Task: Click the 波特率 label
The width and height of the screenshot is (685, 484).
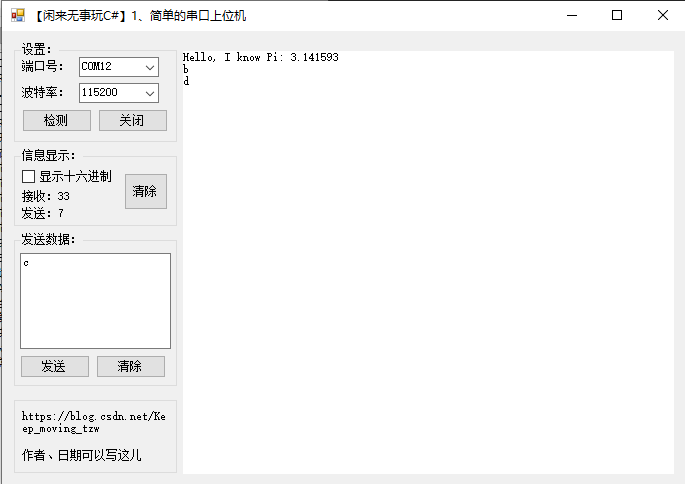Action: coord(42,92)
